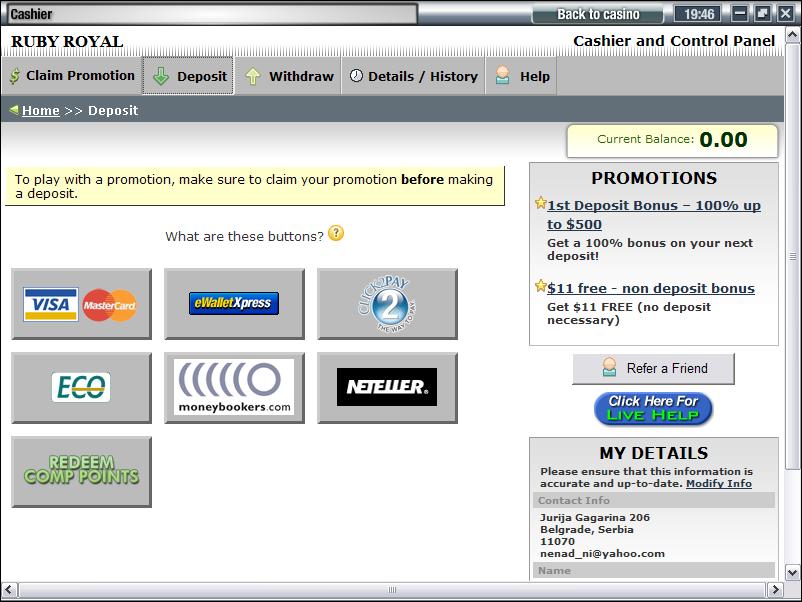Open the Claim Promotion tab
Viewport: 802px width, 602px height.
(72, 76)
